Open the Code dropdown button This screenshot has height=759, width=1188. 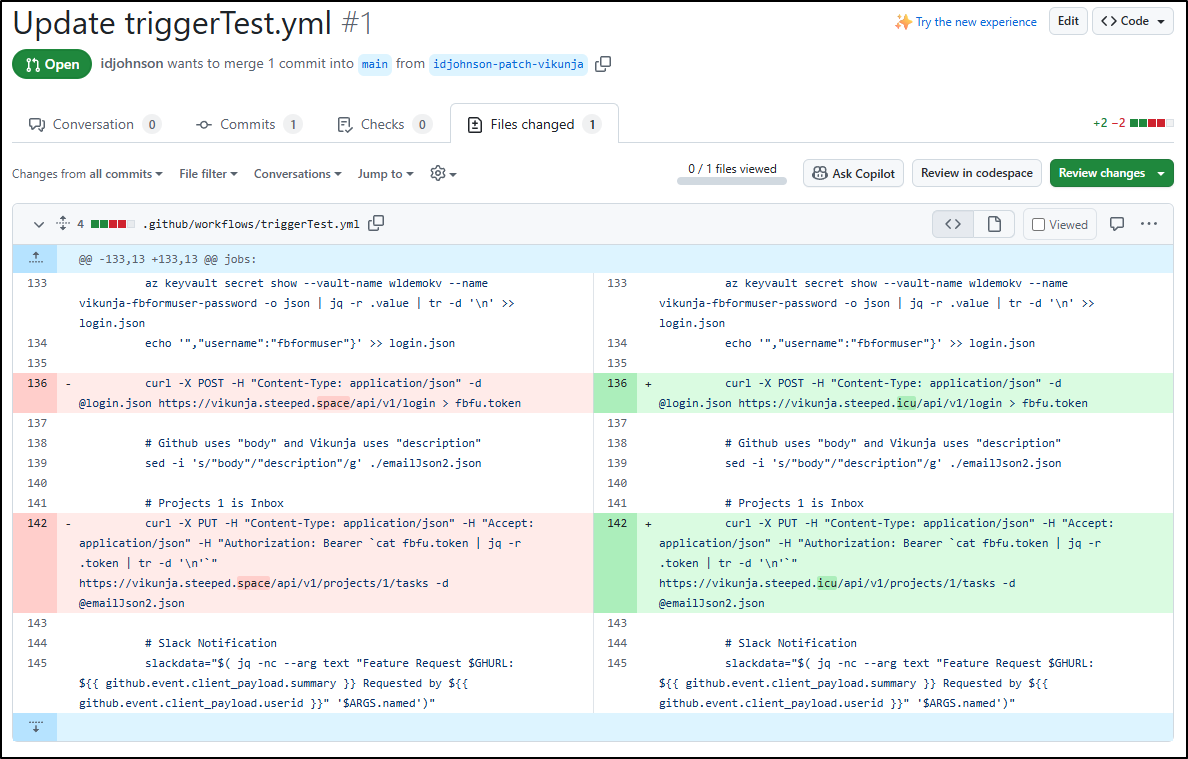coord(1133,21)
